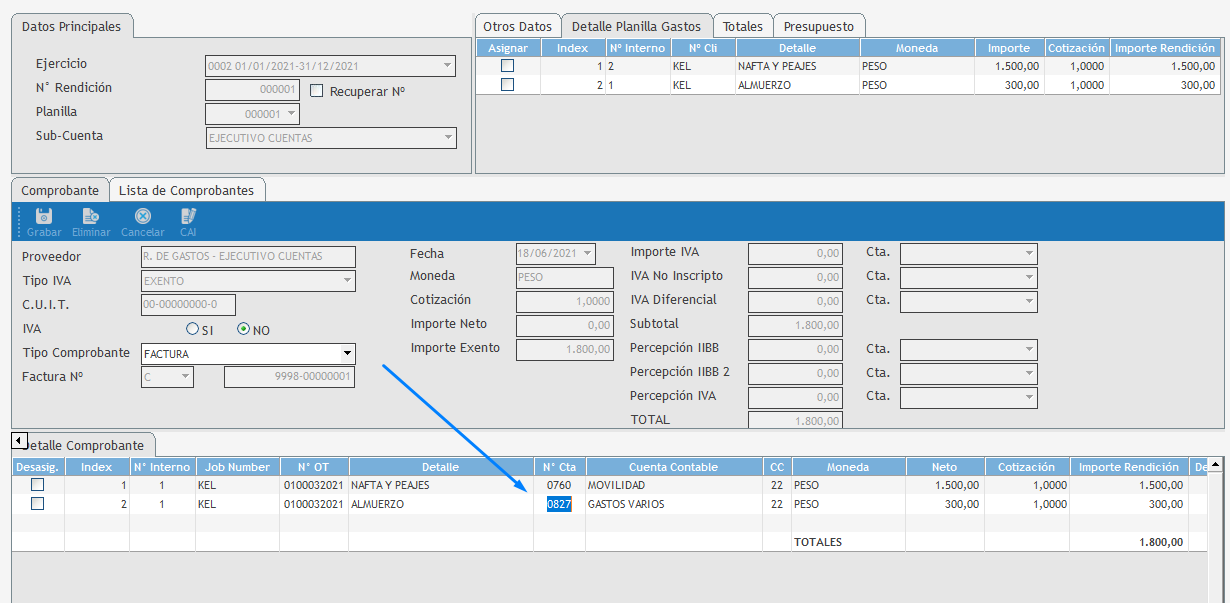Click the Importe Rendición column header
The image size is (1230, 603).
coord(1129,467)
